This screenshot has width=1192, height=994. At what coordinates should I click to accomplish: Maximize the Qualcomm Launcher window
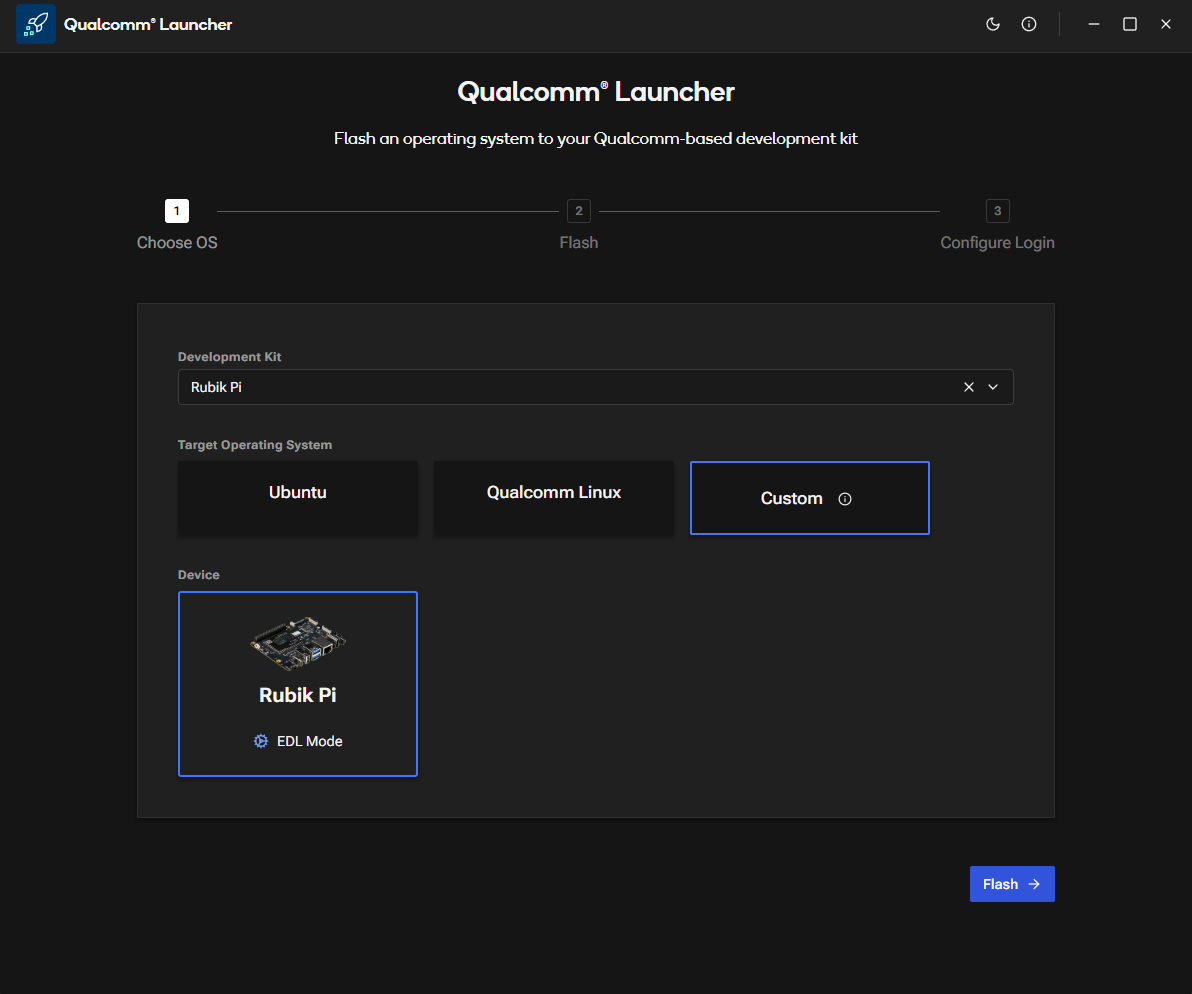click(1130, 24)
